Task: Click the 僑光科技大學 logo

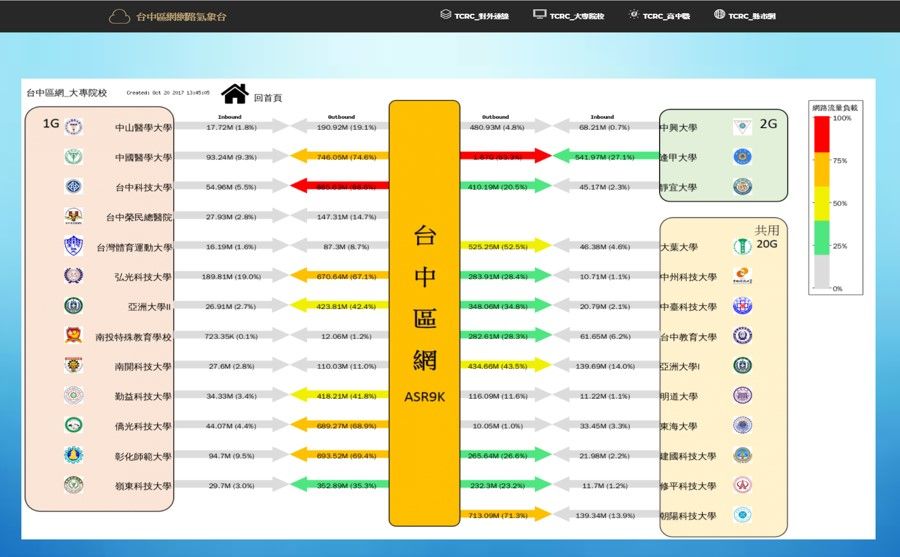Action: click(x=73, y=425)
